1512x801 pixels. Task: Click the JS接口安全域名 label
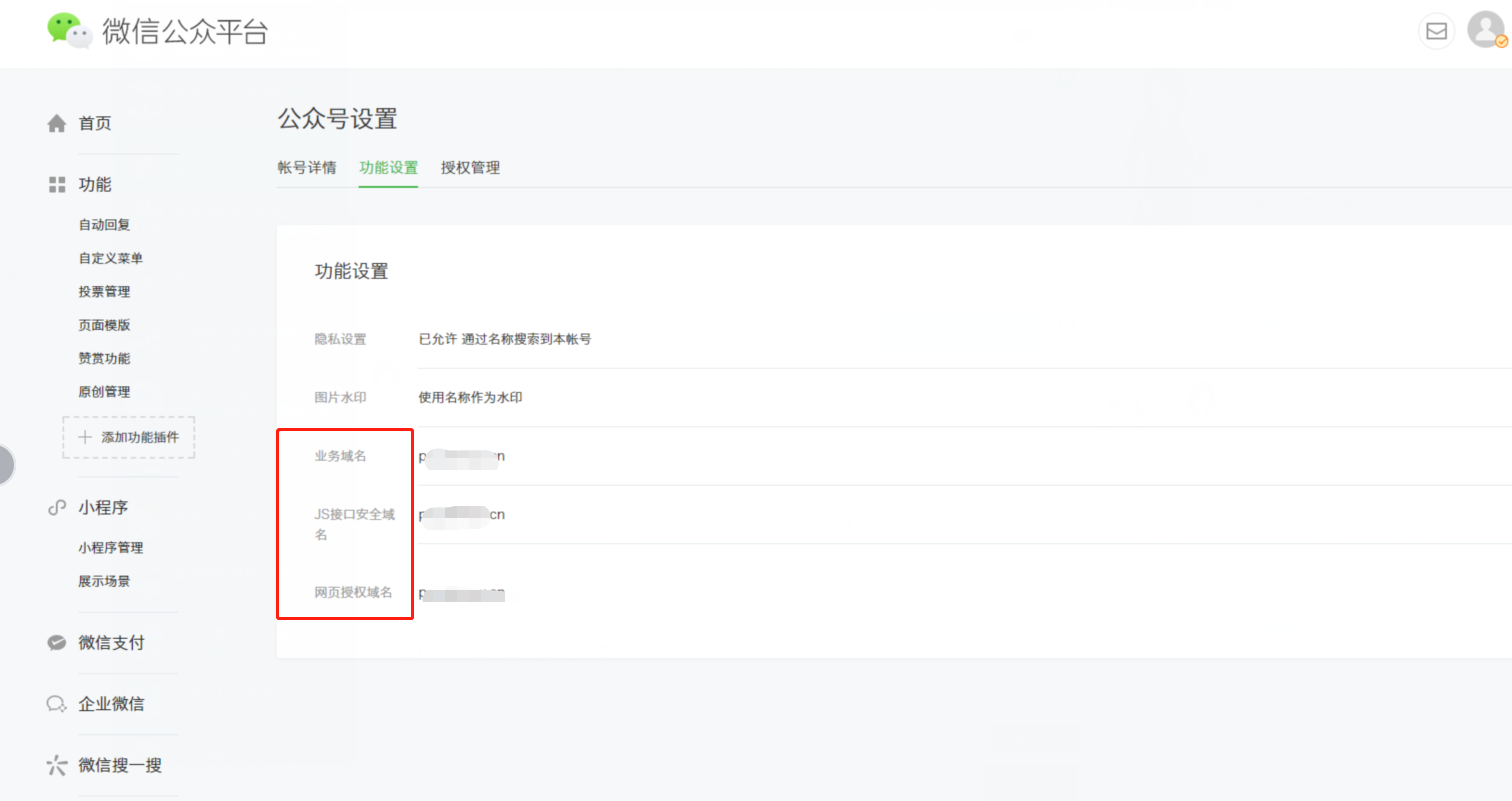(x=355, y=525)
